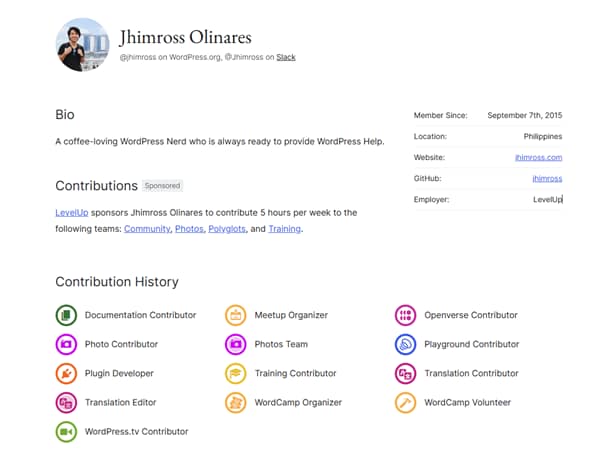Screen dimensions: 610x470
Task: Click the Sponsored badge next to Contributions
Action: point(162,186)
